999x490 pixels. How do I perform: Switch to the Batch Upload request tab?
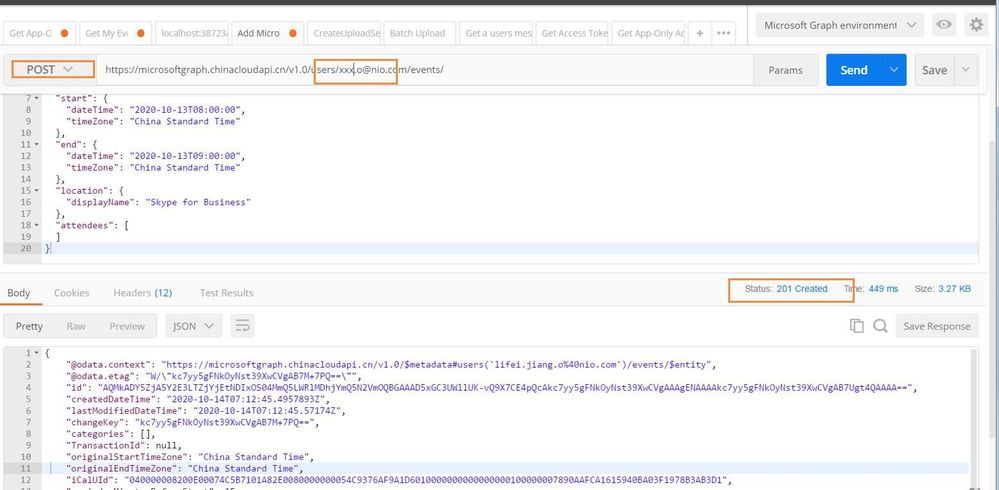(x=420, y=33)
